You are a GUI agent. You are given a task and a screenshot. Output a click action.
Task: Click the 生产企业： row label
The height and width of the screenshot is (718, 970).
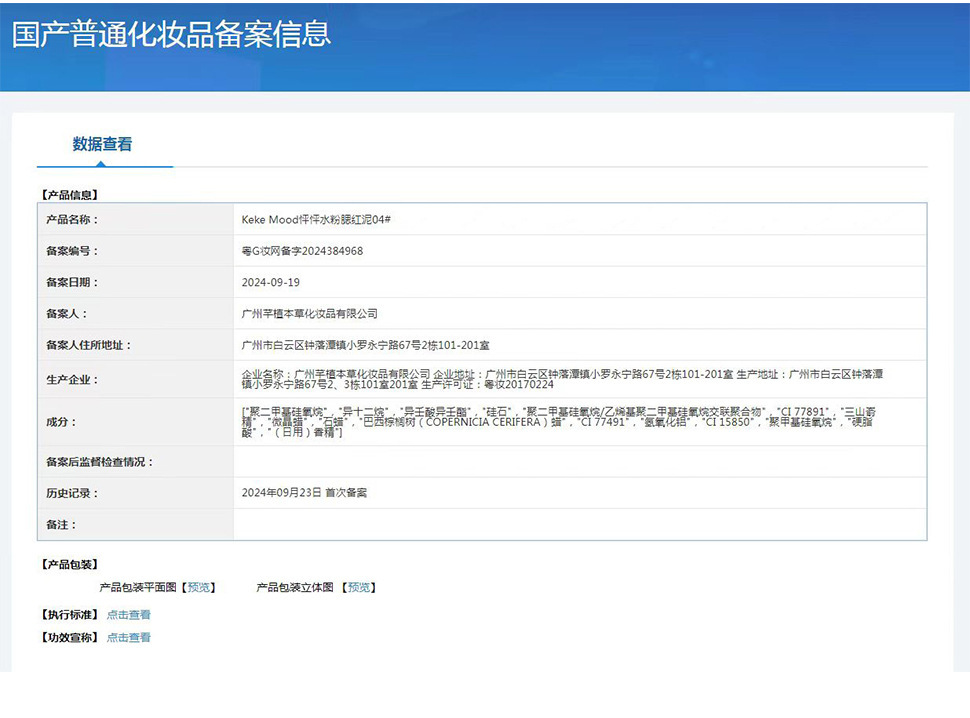[x=72, y=380]
